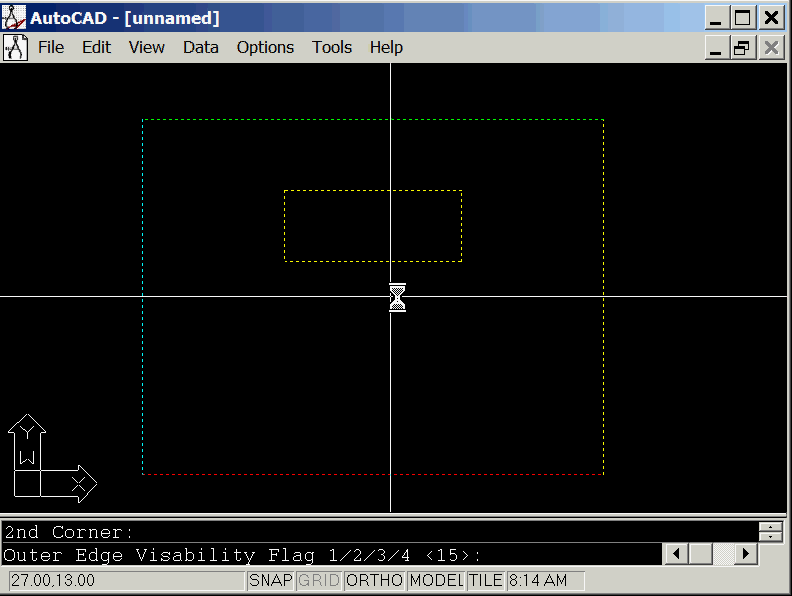792x596 pixels.
Task: Maximize the AutoCAD application window
Action: 742,18
